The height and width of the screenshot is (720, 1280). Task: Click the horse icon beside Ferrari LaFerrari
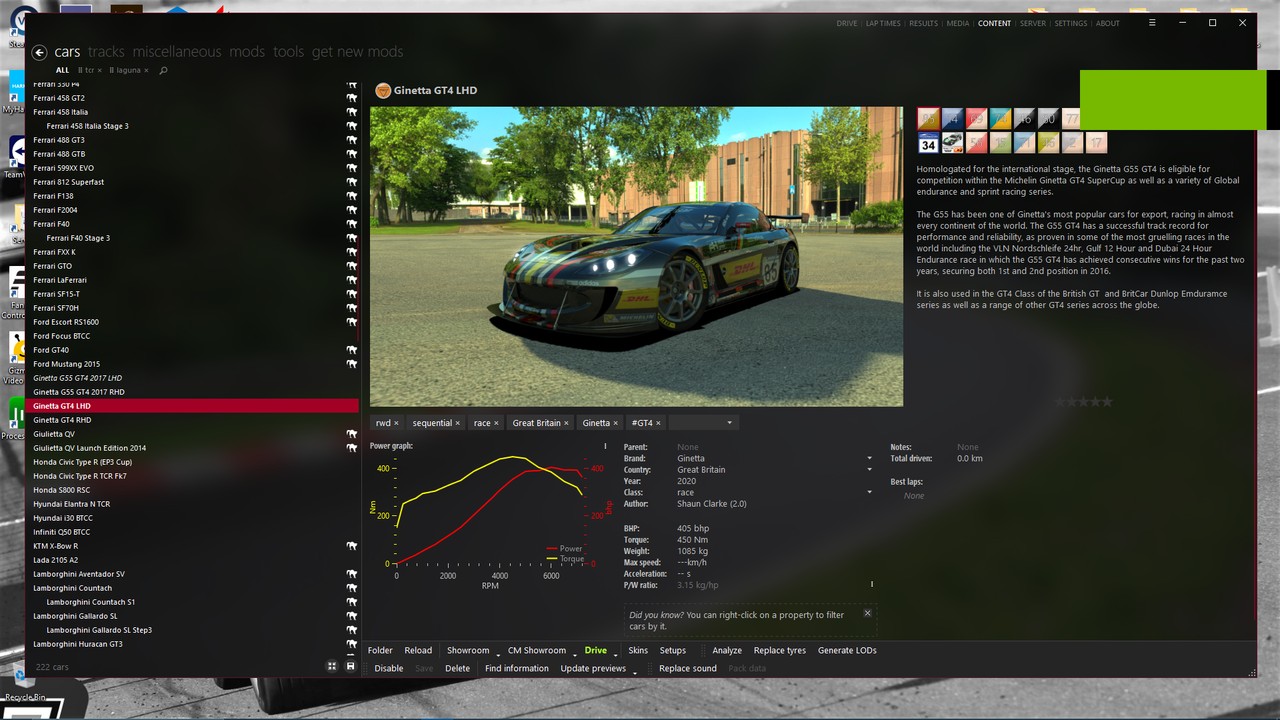pyautogui.click(x=352, y=280)
